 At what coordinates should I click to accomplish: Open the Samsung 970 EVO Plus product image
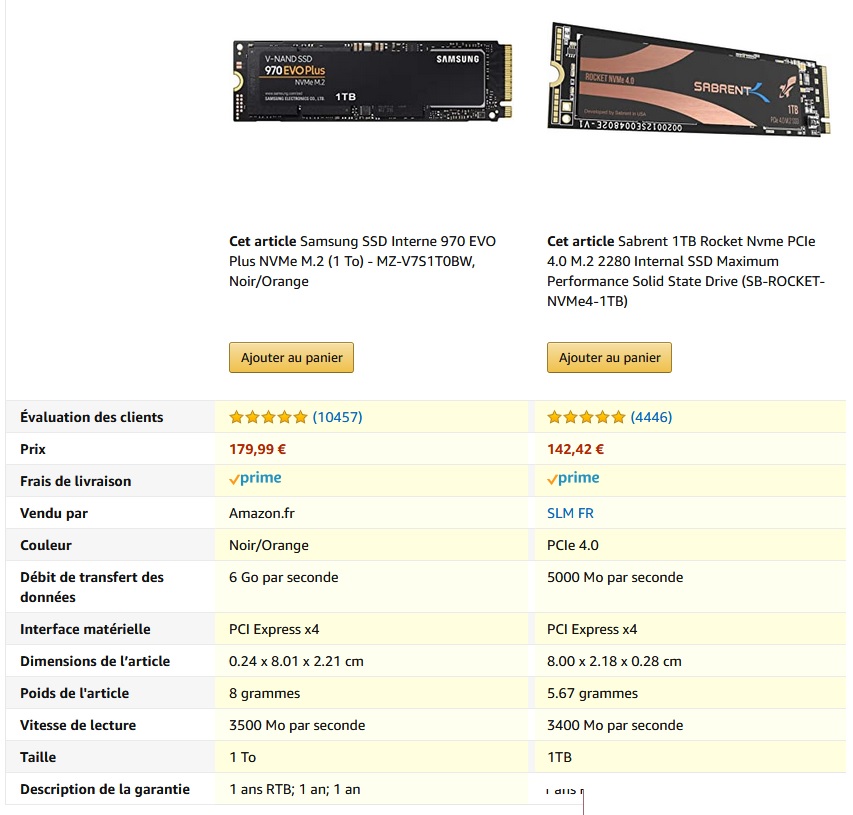point(373,81)
